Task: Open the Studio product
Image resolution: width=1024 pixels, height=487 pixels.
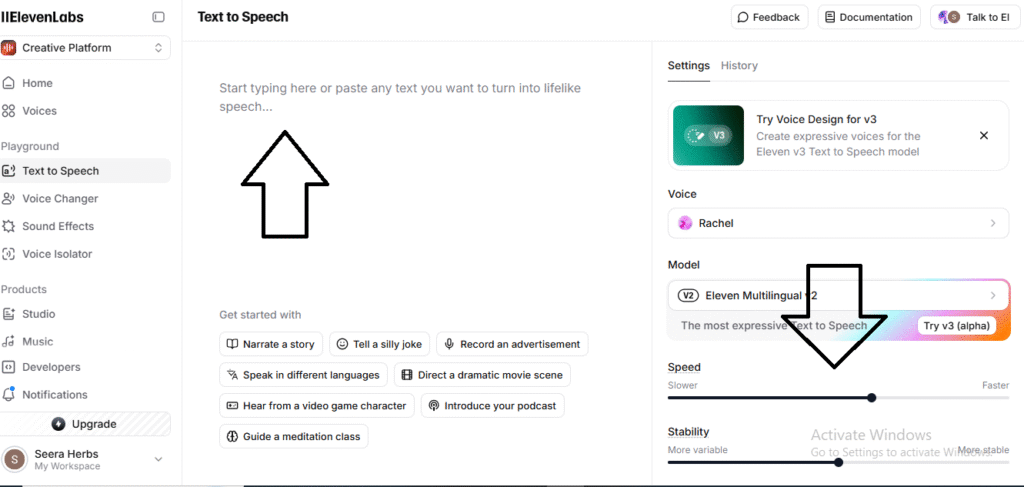Action: [38, 314]
